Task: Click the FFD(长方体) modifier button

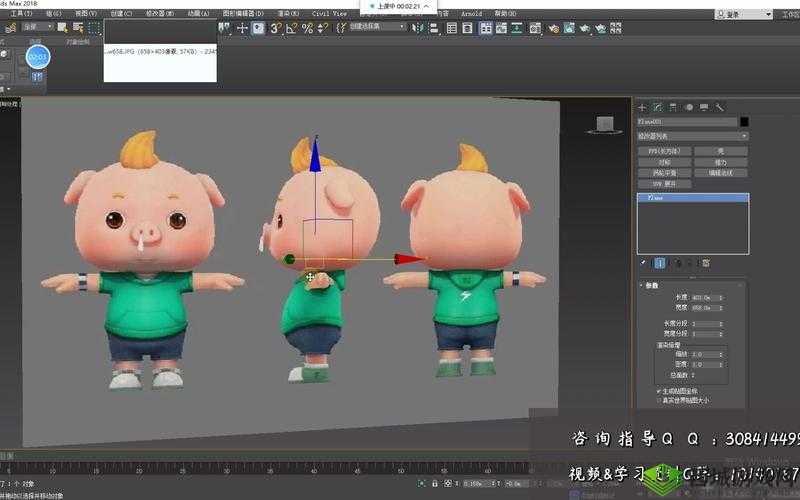Action: click(664, 151)
